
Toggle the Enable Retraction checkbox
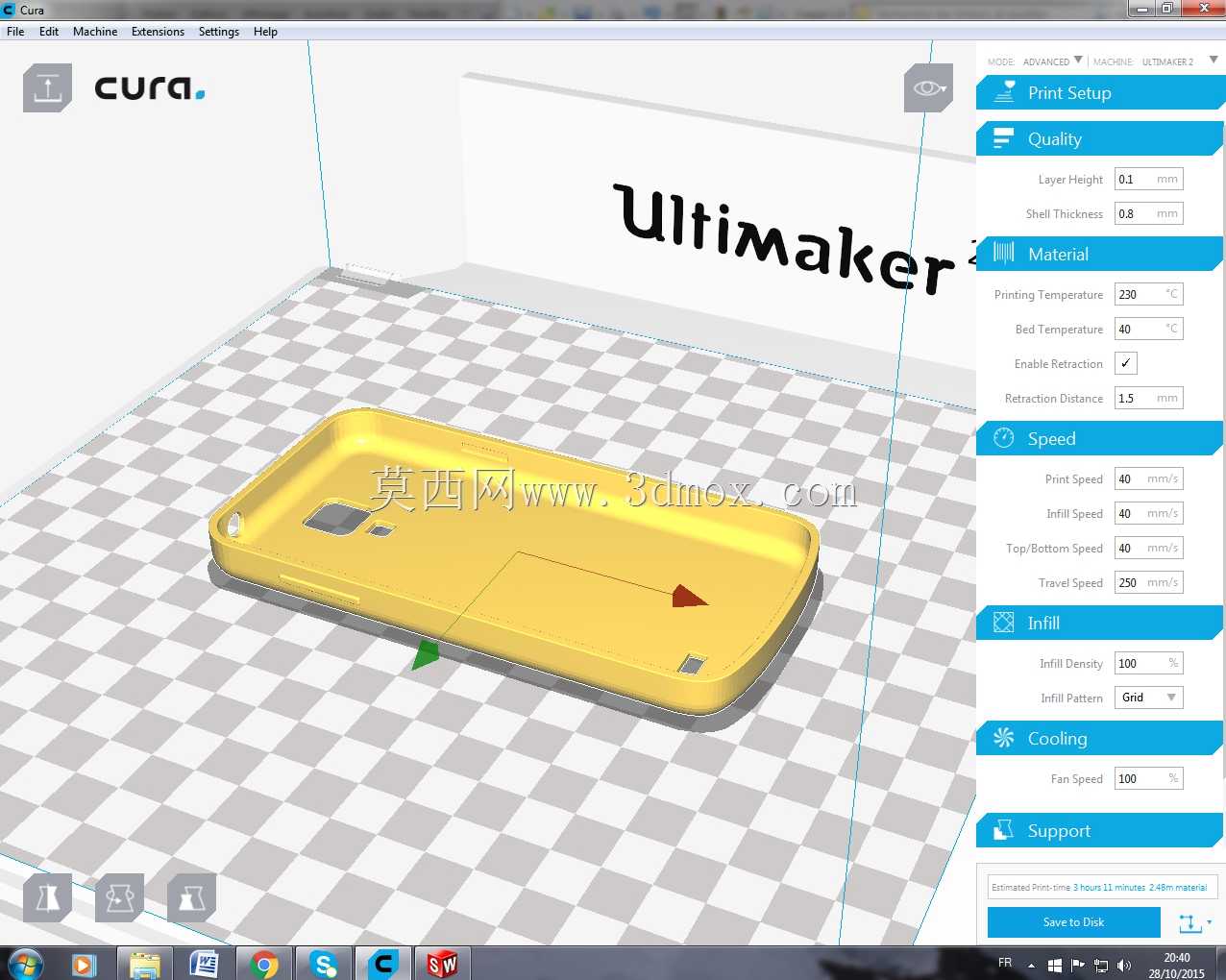pyautogui.click(x=1126, y=363)
